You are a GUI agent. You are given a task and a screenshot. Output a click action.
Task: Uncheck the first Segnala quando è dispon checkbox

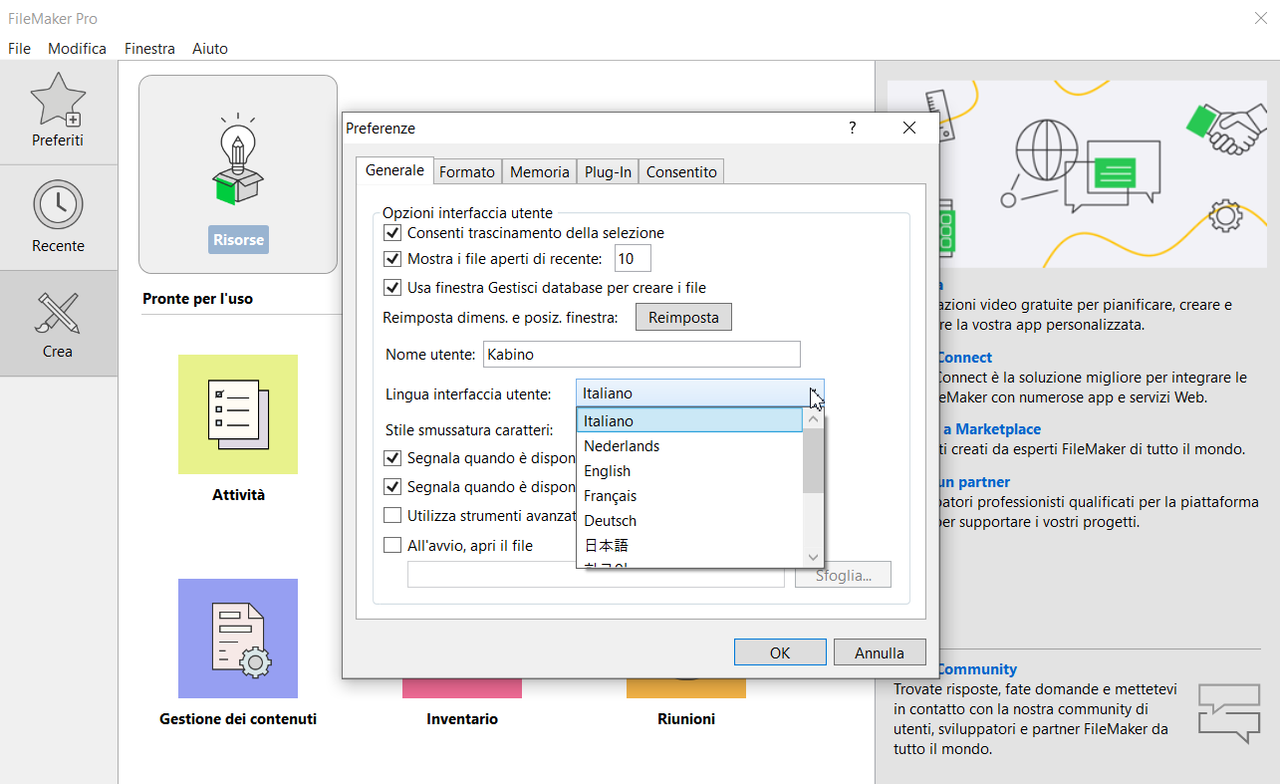click(393, 458)
